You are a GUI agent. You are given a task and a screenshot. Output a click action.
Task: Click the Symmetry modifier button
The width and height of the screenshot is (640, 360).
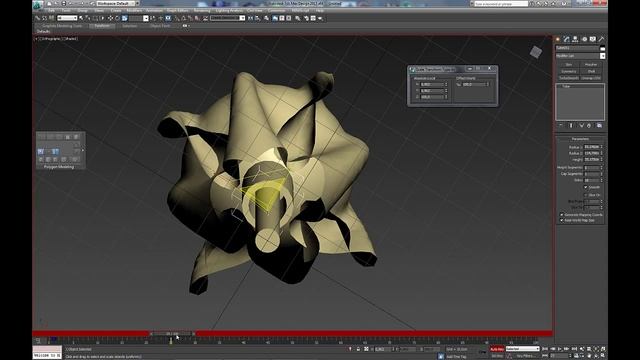click(x=569, y=71)
